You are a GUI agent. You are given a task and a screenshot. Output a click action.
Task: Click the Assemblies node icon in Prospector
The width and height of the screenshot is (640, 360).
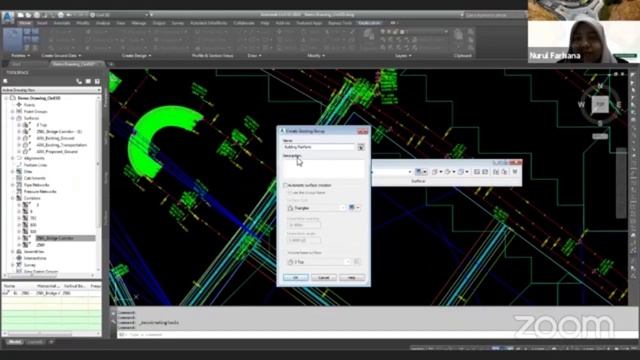point(19,251)
